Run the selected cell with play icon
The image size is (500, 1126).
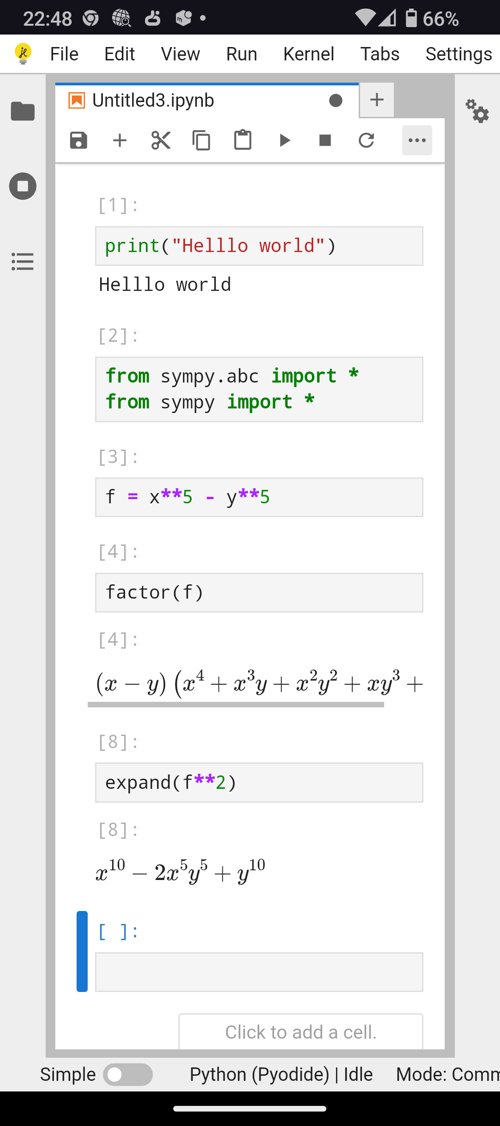tap(284, 140)
